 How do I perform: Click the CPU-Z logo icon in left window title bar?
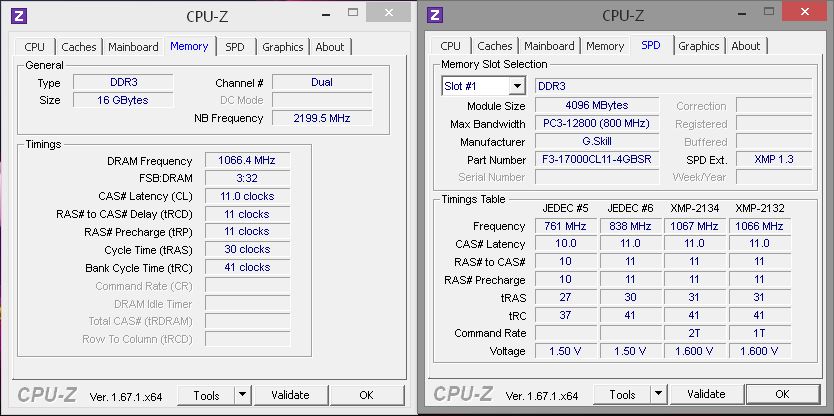18,16
